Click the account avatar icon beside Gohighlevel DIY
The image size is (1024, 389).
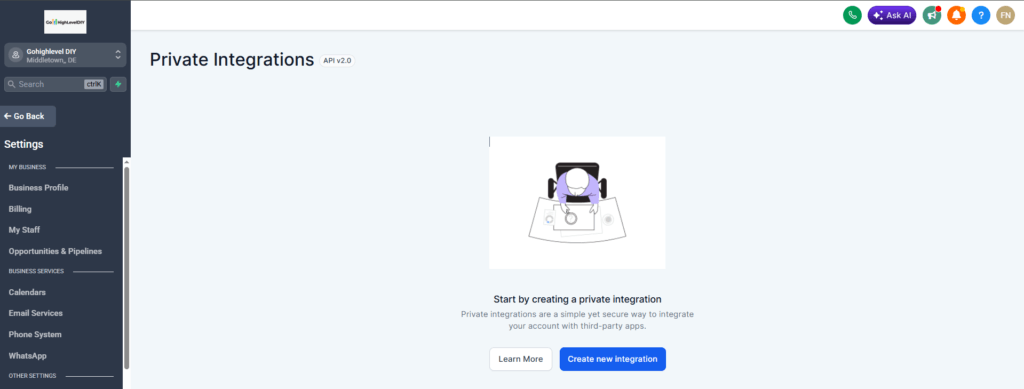point(15,55)
